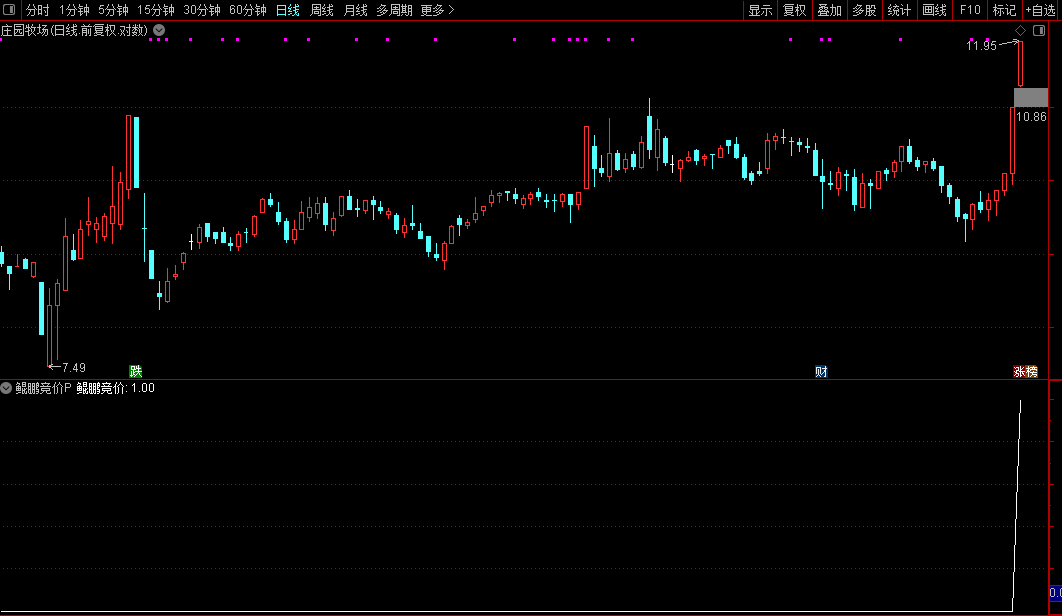The width and height of the screenshot is (1062, 616).
Task: Open the 叠加 overlay menu
Action: click(829, 10)
